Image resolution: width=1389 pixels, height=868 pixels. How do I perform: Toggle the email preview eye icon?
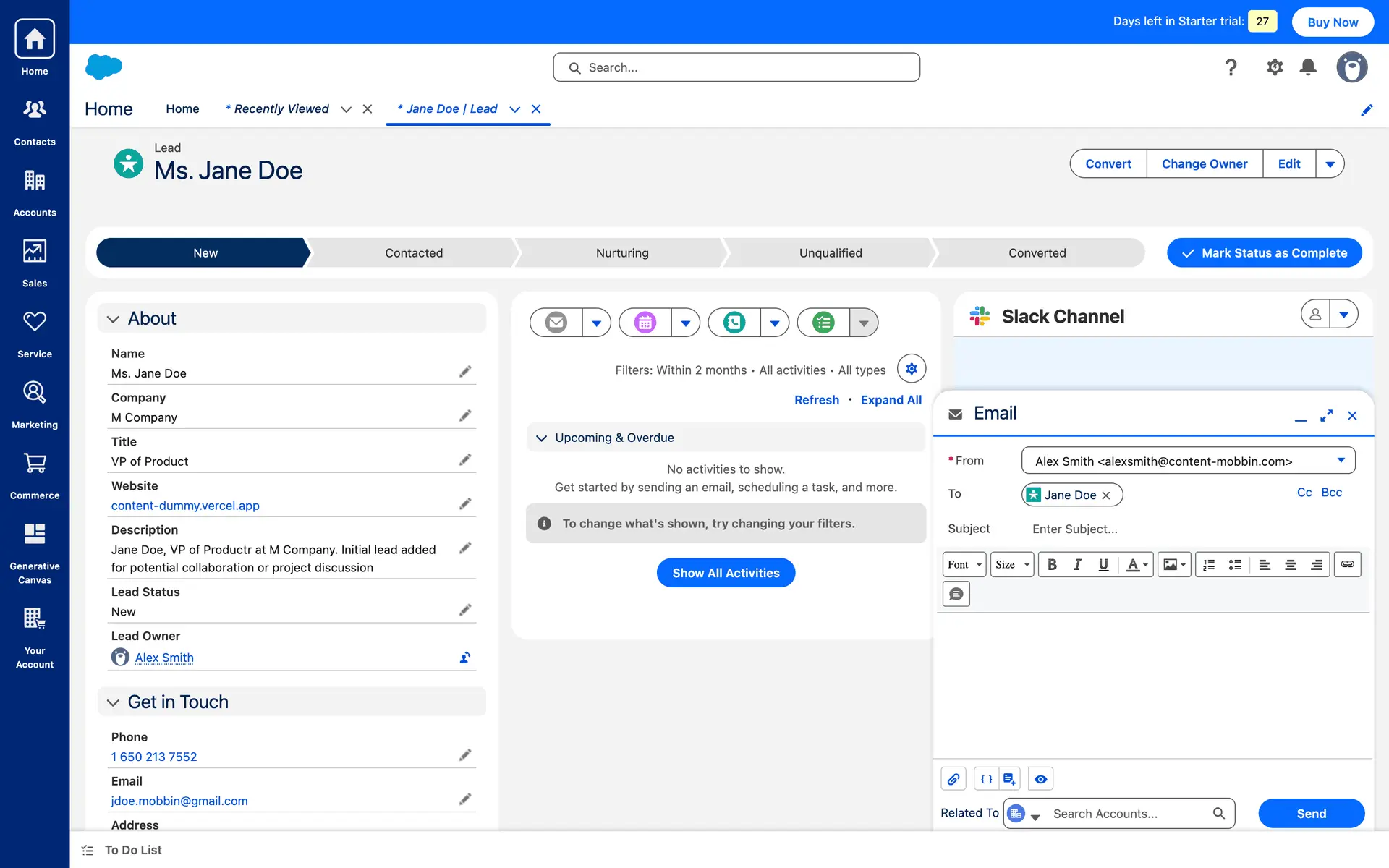pos(1040,779)
